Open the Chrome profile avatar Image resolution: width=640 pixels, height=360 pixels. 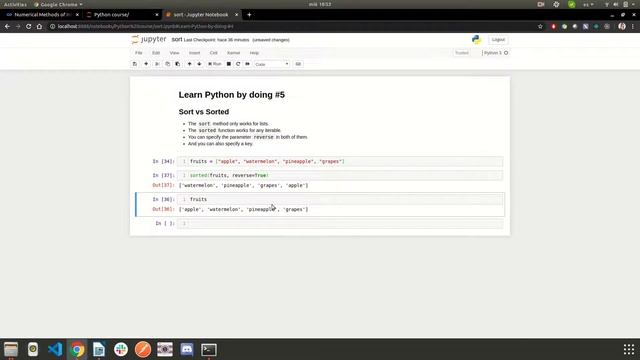coord(622,27)
